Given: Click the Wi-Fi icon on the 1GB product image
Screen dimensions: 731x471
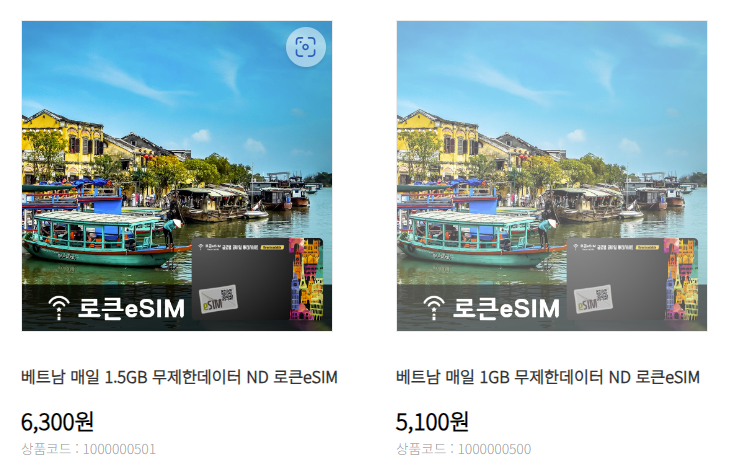Looking at the screenshot, I should click(434, 308).
